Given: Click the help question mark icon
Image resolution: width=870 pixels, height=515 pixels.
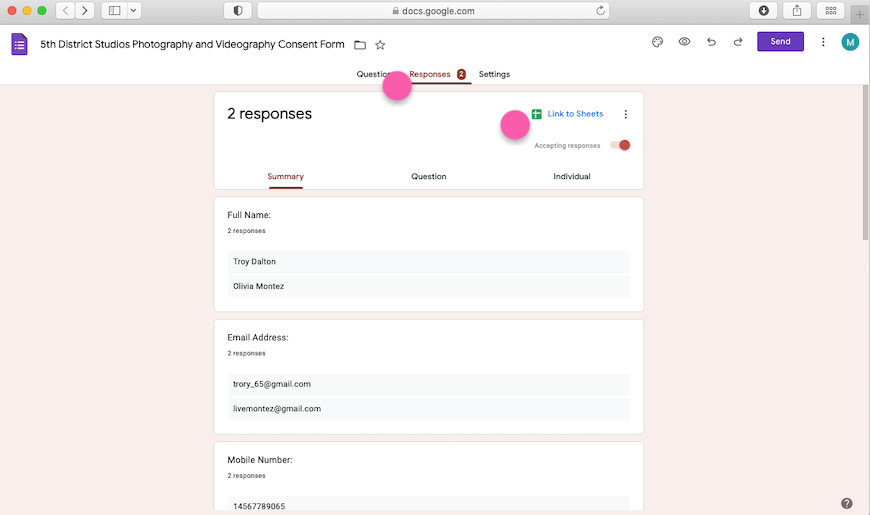Looking at the screenshot, I should click(847, 503).
